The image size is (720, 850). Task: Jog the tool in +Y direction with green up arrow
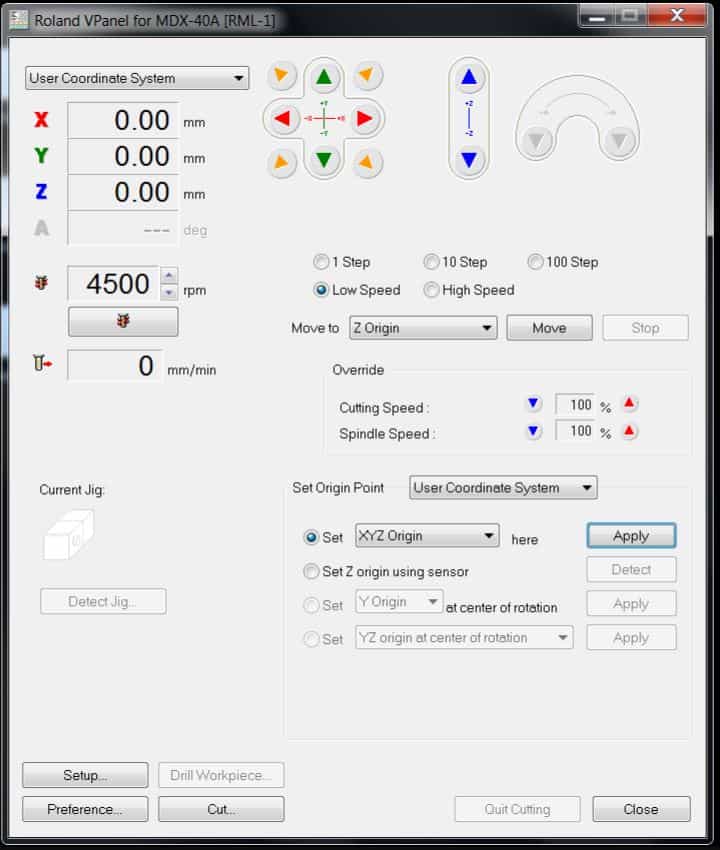click(x=324, y=76)
